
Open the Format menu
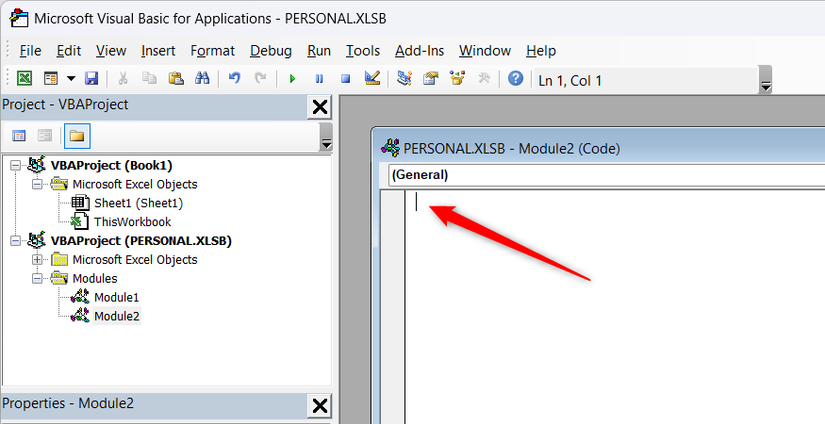coord(213,51)
